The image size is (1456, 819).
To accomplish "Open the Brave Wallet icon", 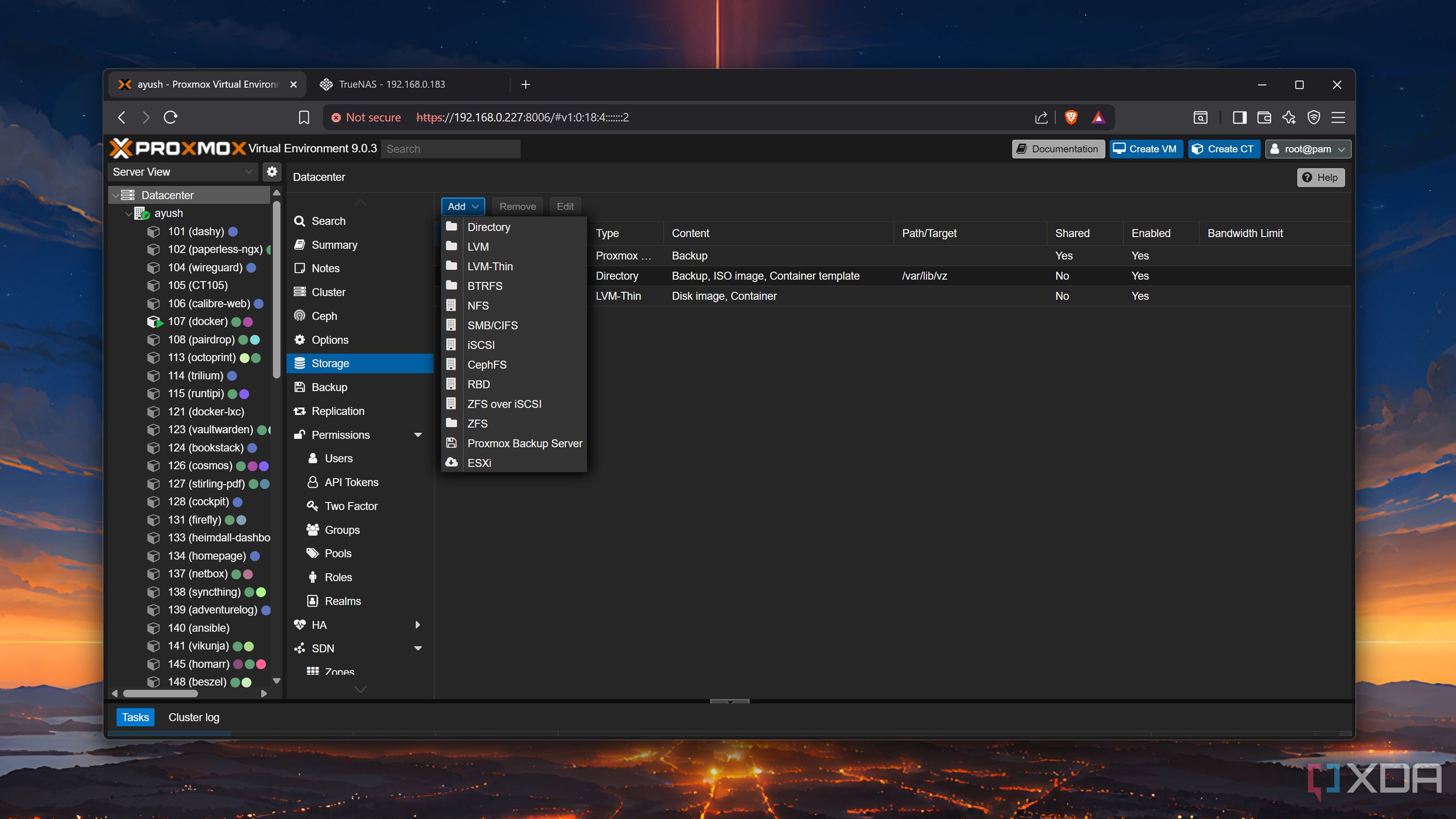I will [x=1264, y=117].
